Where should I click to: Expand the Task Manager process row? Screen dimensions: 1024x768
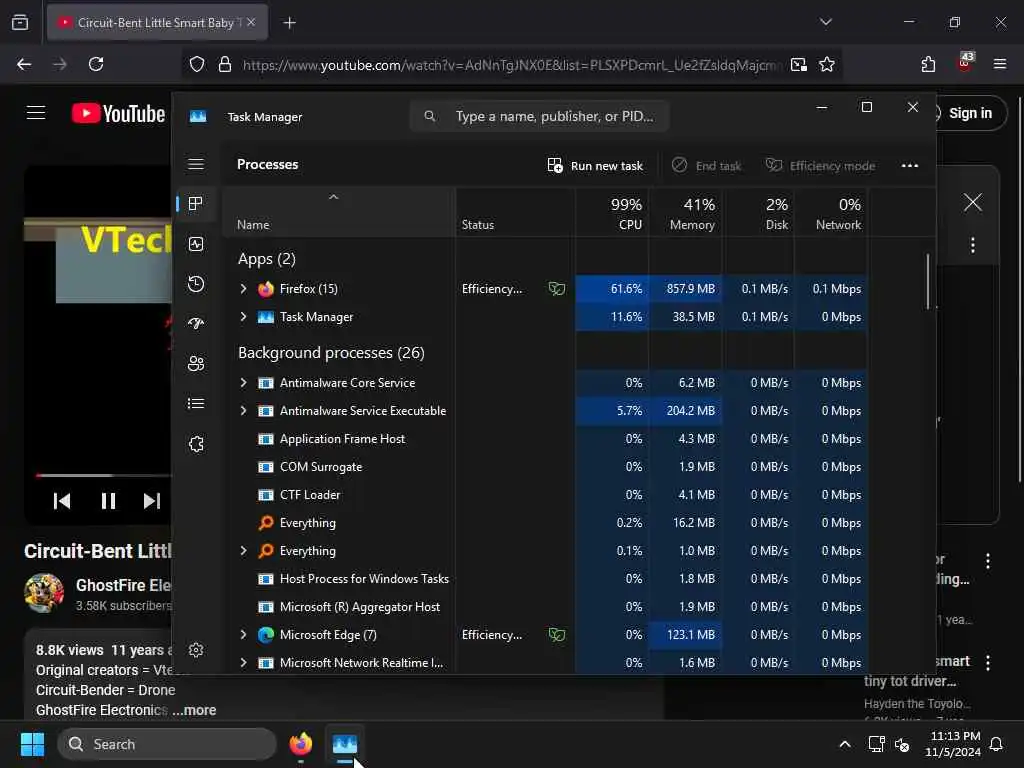[x=244, y=317]
